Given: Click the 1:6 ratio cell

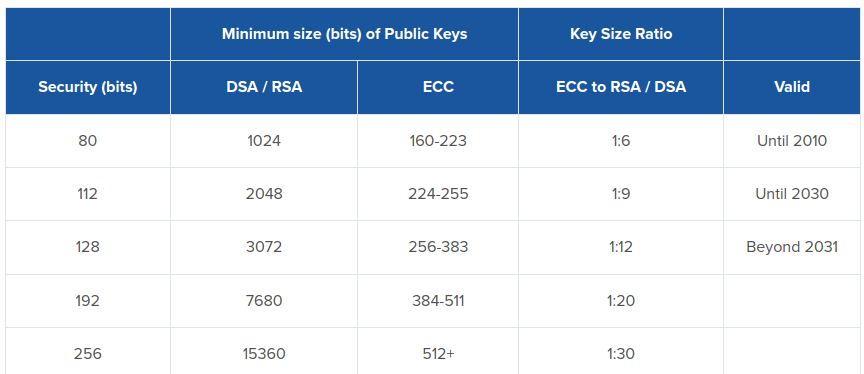Looking at the screenshot, I should 620,141.
